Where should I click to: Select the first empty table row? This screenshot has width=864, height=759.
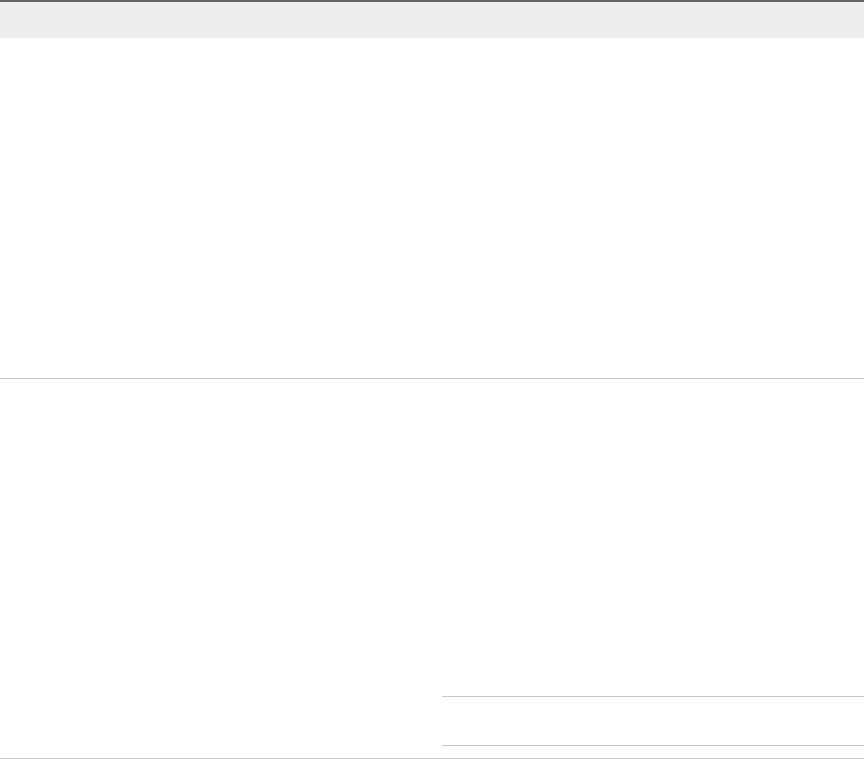pyautogui.click(x=432, y=208)
